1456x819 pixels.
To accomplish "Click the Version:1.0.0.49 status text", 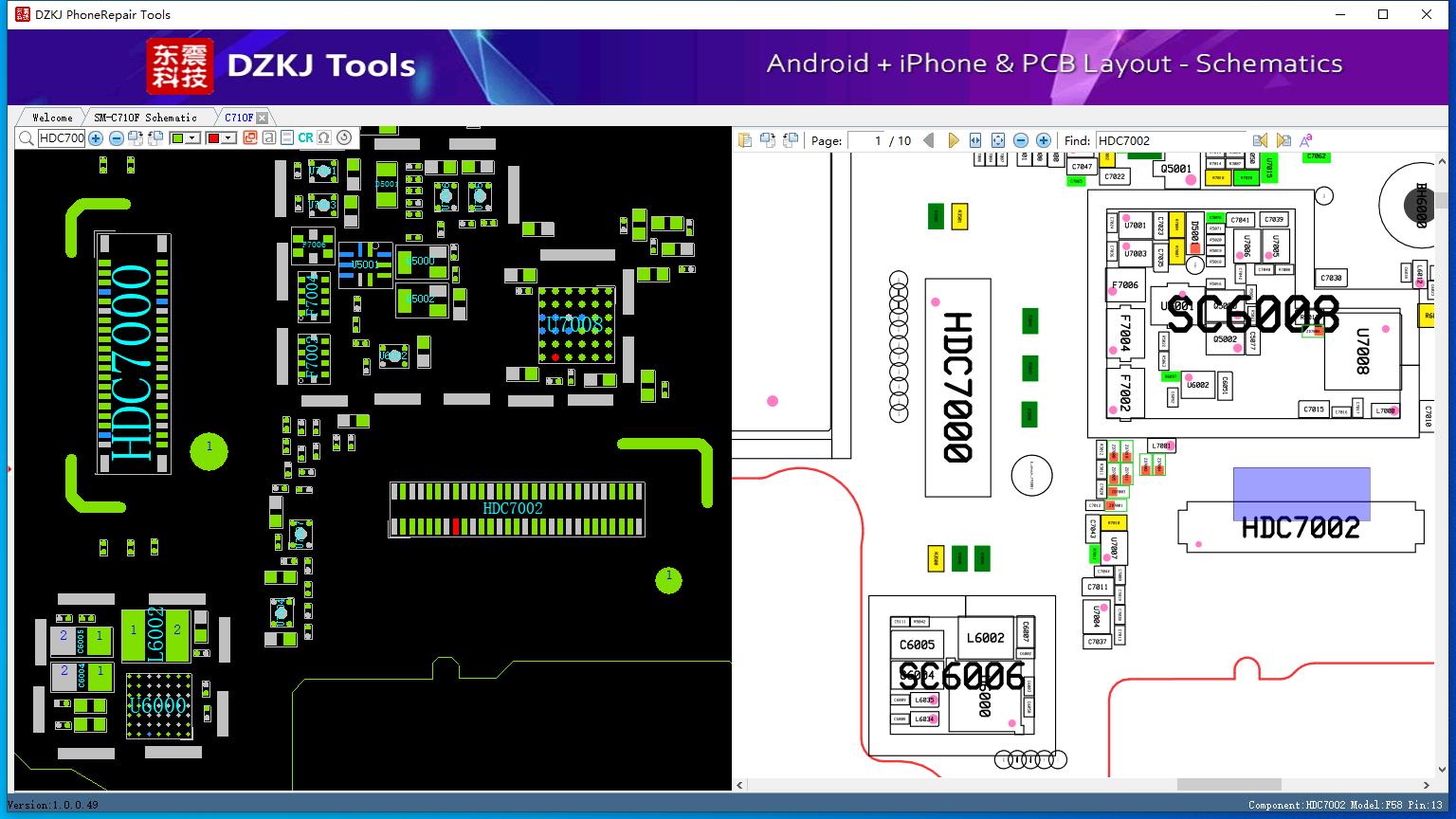I will [x=53, y=806].
